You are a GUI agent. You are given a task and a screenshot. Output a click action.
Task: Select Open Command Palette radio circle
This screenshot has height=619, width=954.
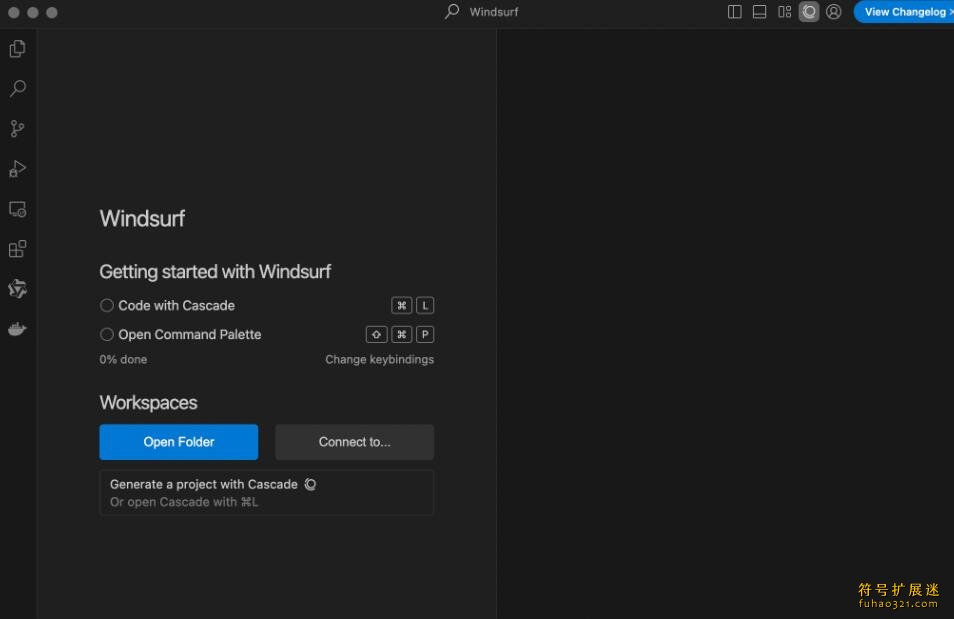click(106, 334)
